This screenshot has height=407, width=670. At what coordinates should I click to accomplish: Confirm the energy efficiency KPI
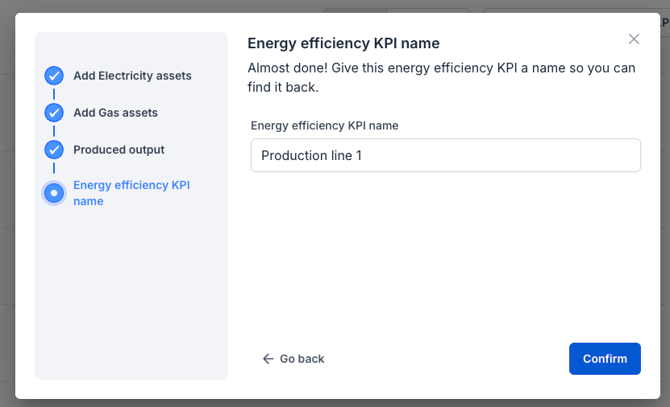pyautogui.click(x=604, y=359)
